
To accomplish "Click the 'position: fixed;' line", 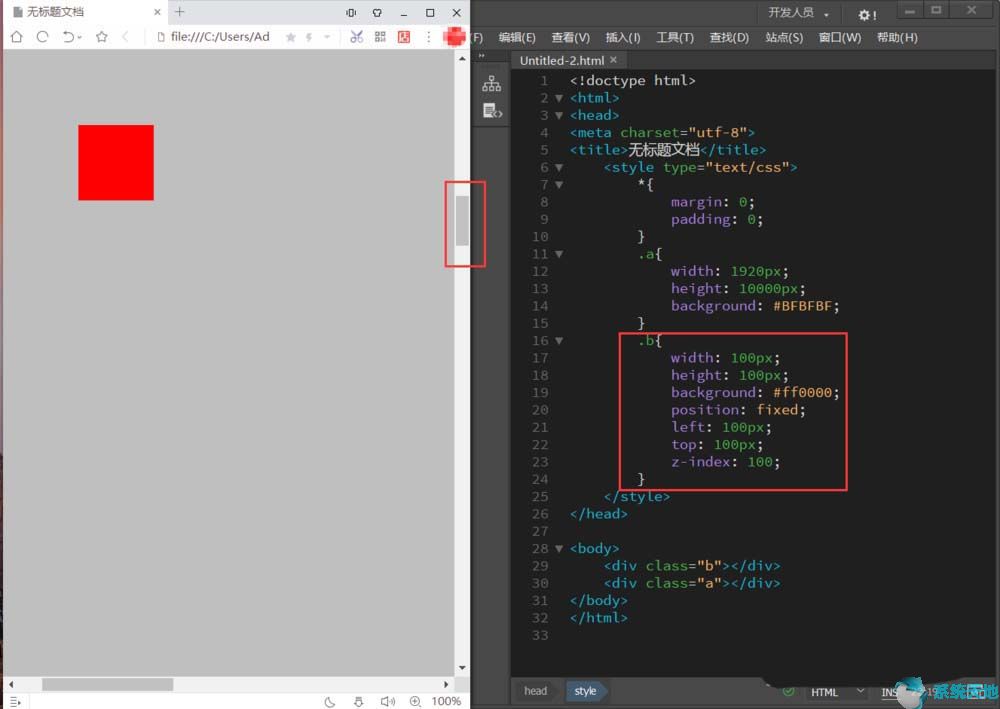I will click(738, 410).
